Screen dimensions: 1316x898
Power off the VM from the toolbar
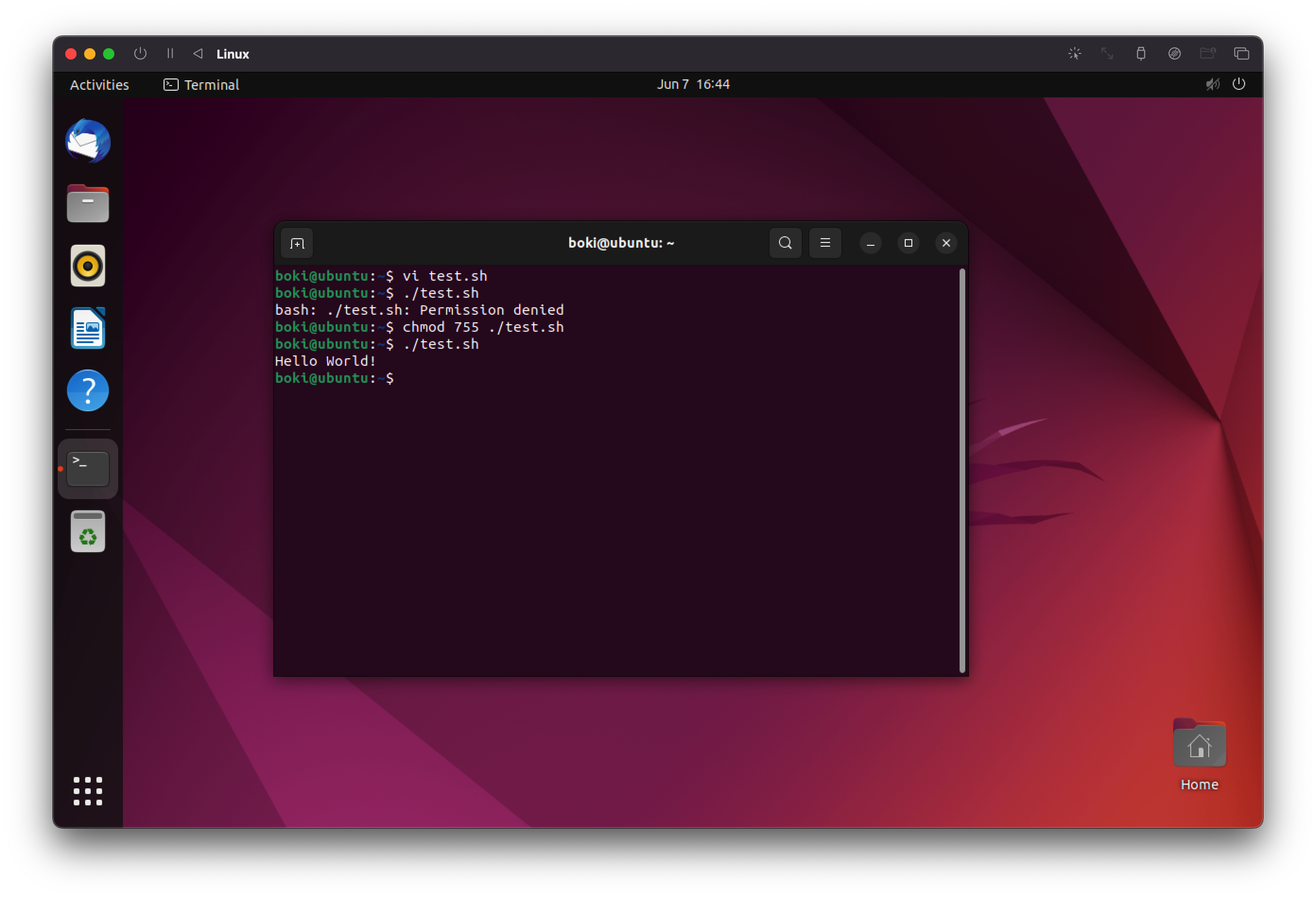coord(140,54)
